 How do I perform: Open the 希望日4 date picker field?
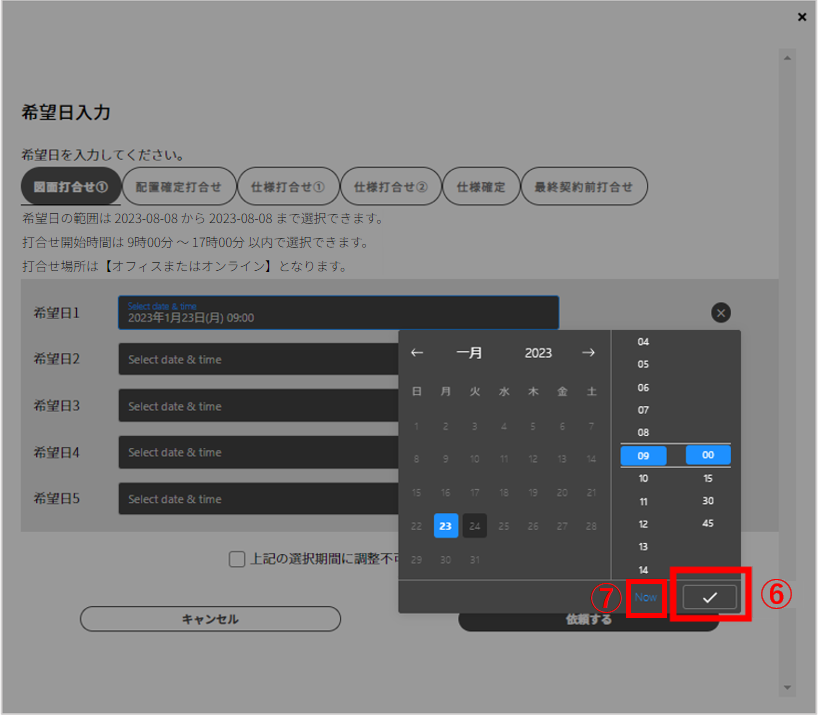(258, 452)
